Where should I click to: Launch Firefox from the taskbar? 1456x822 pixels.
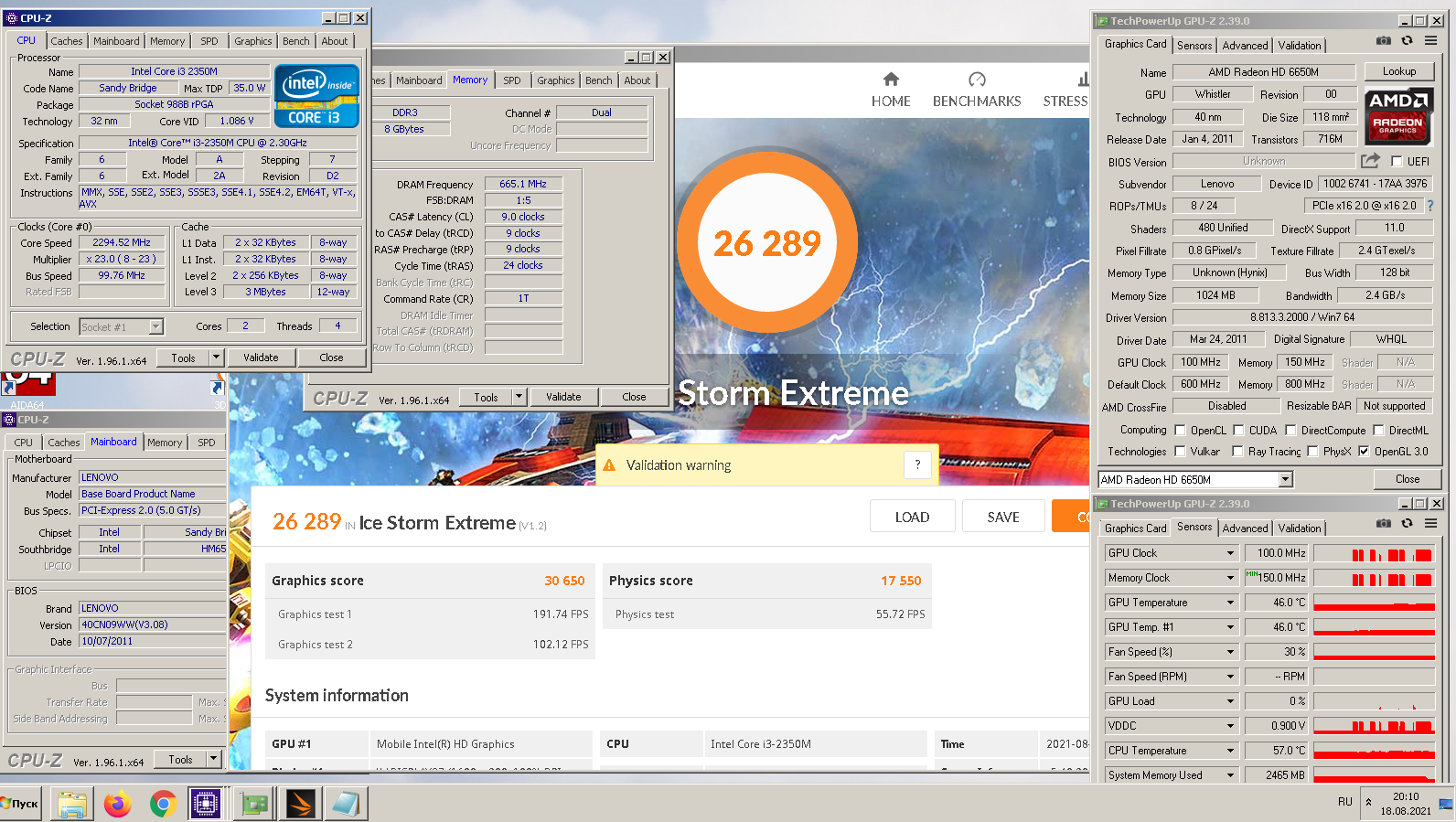coord(117,804)
